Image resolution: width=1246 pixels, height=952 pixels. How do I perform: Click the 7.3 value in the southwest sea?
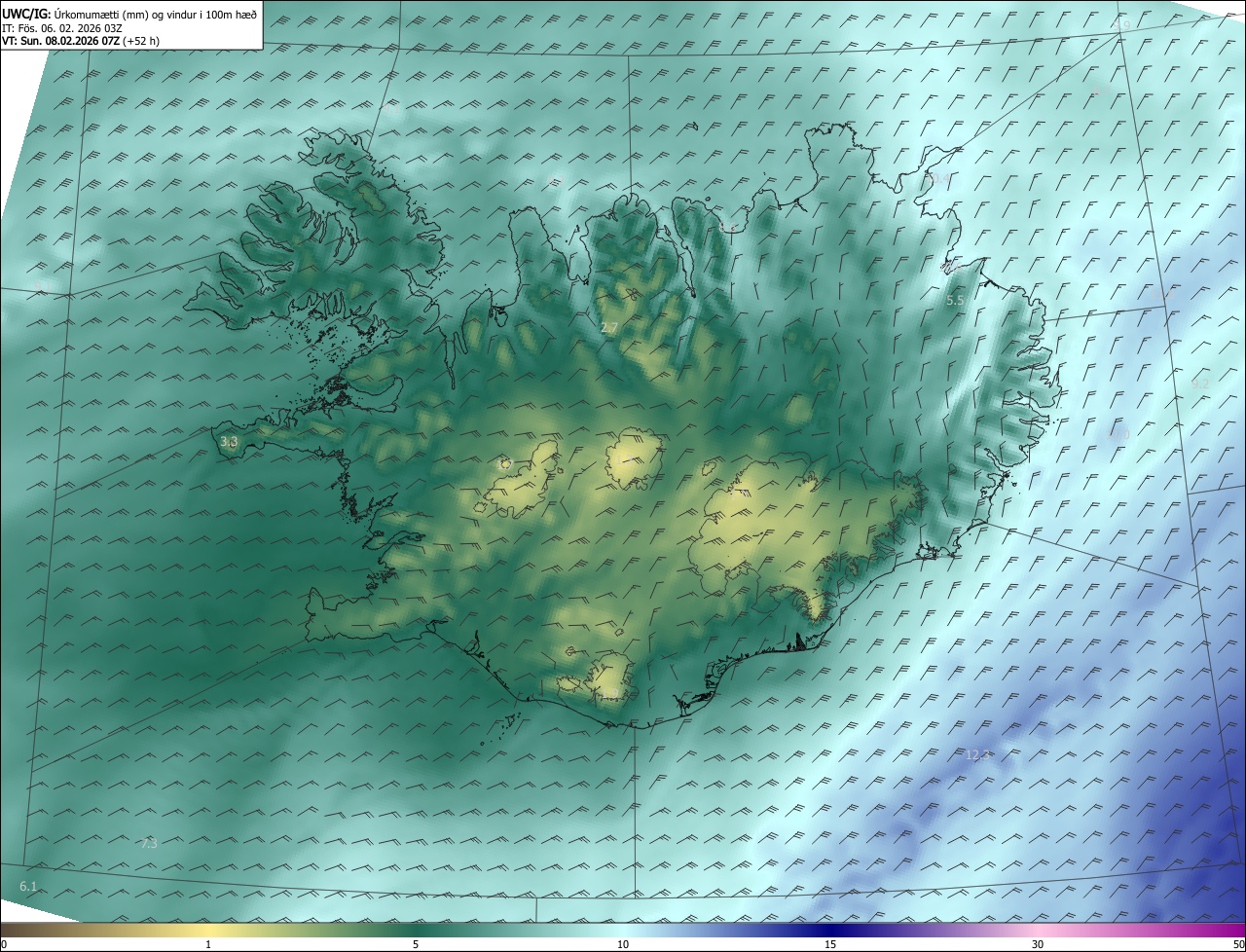[148, 843]
